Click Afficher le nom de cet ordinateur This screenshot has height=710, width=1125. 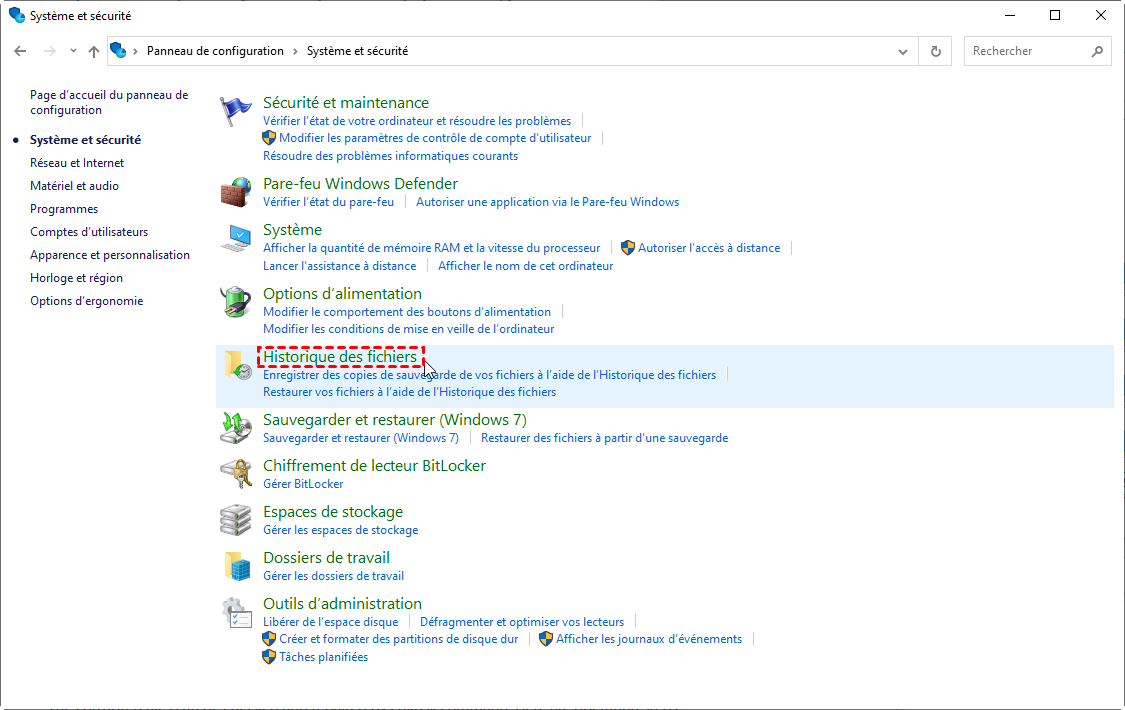click(525, 265)
